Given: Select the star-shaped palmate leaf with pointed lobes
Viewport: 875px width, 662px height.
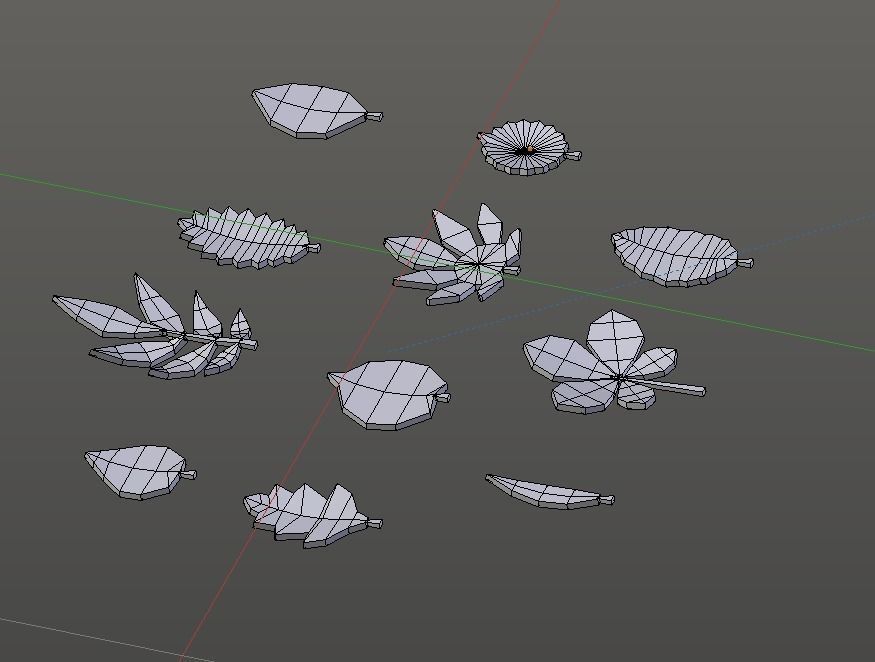Looking at the screenshot, I should [x=455, y=256].
